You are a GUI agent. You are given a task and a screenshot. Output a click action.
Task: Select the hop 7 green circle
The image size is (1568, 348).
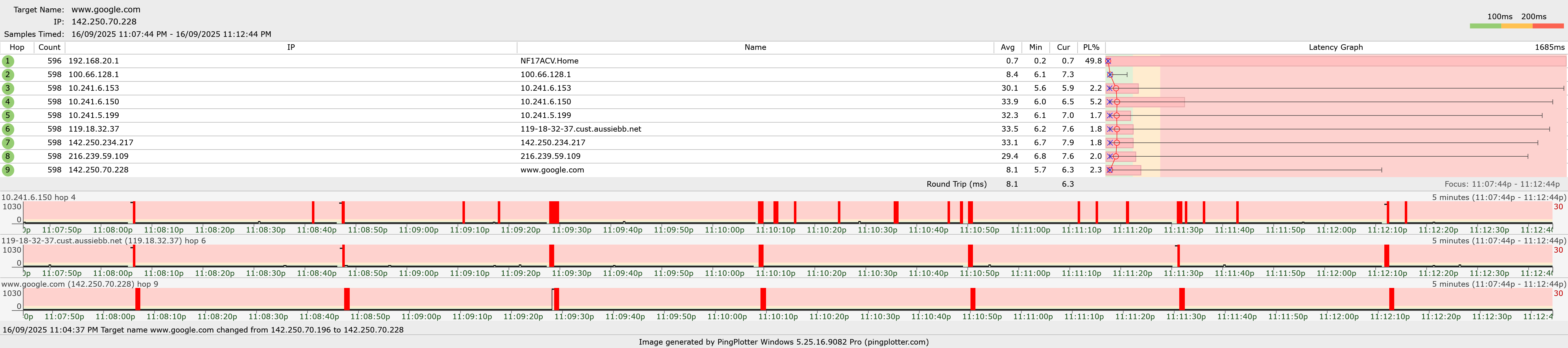[8, 142]
